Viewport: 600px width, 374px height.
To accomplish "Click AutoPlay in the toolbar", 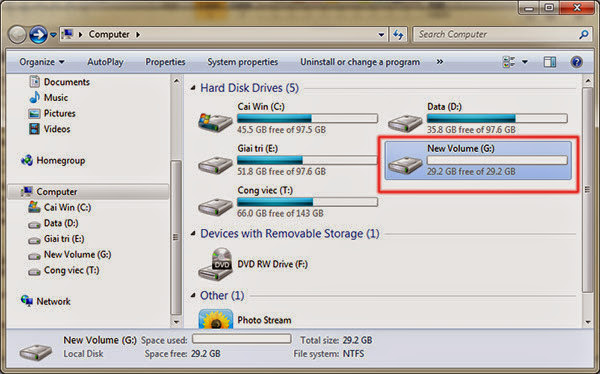I will tap(105, 62).
